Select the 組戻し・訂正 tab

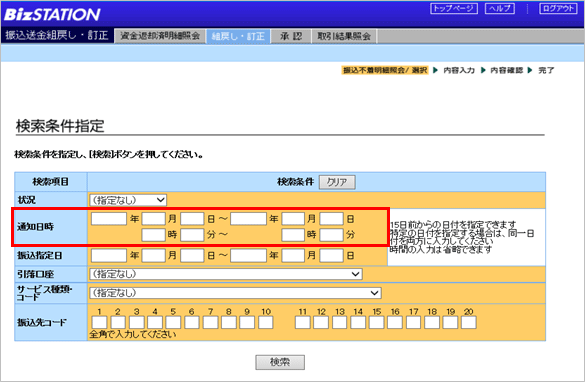pyautogui.click(x=238, y=36)
